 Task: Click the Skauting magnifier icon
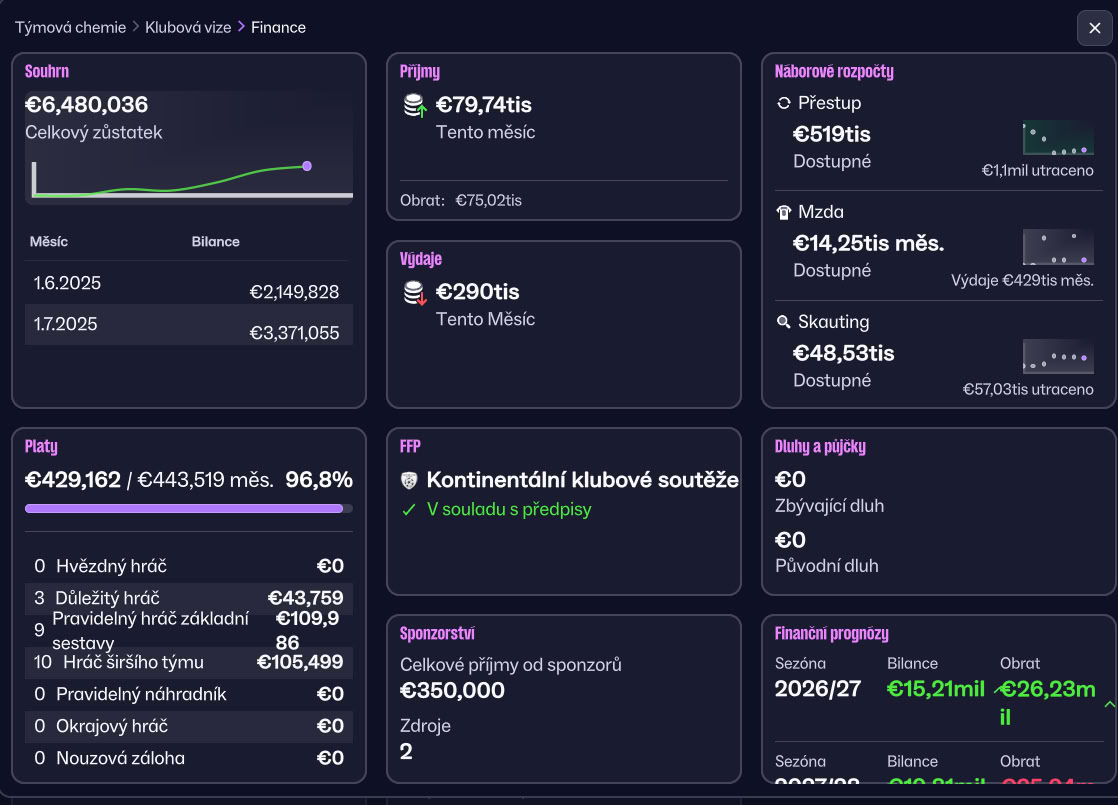click(x=784, y=322)
